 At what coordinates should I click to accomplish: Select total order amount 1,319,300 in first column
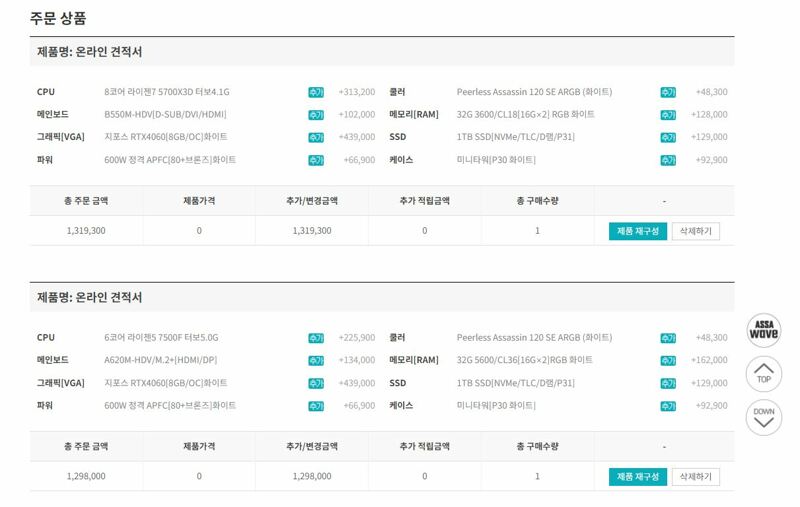coord(86,231)
